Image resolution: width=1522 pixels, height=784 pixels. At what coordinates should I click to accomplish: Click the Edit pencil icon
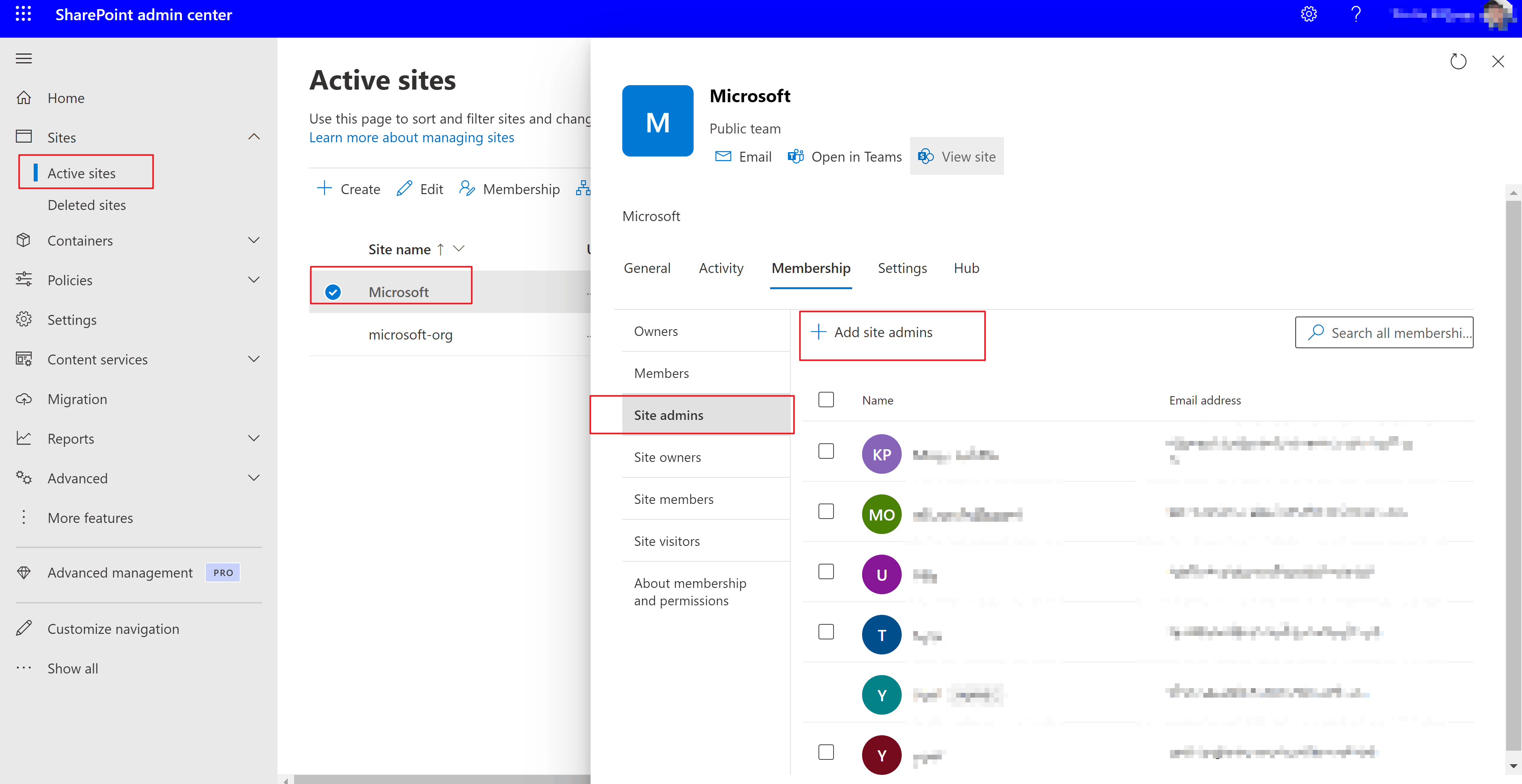point(404,188)
